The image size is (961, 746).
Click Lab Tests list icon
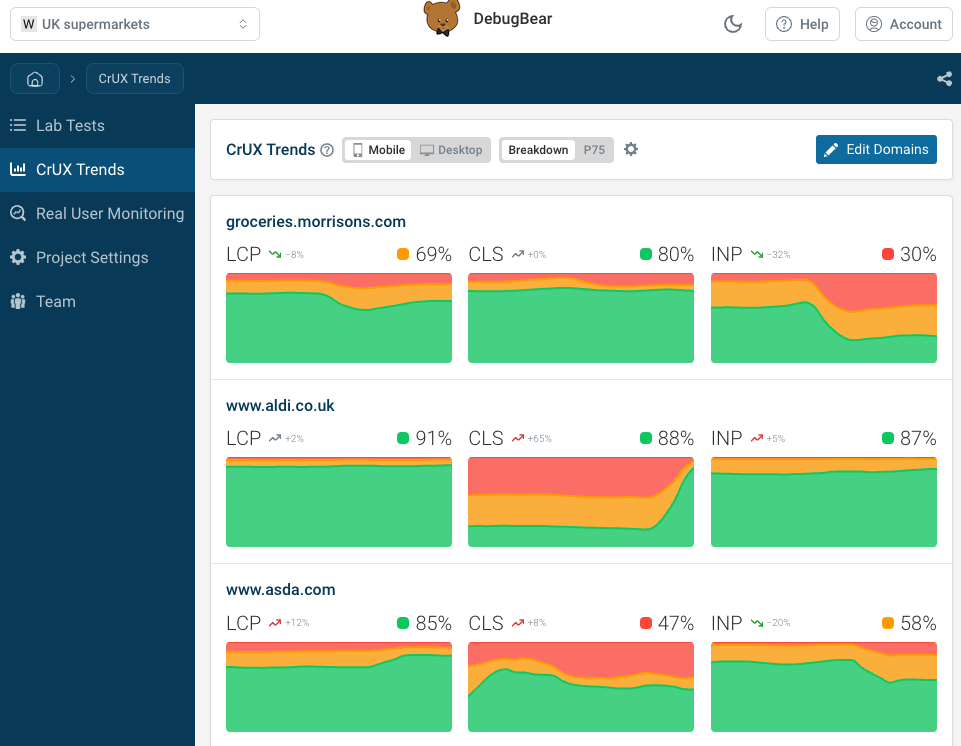[18, 125]
